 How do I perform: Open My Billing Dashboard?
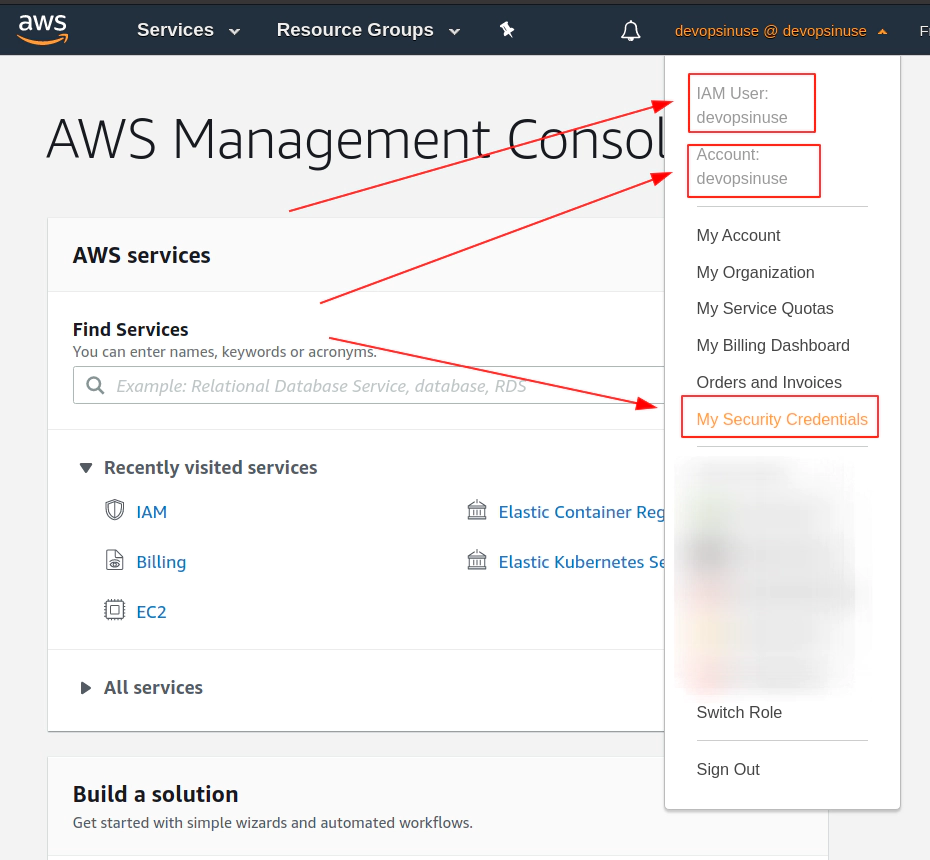pyautogui.click(x=773, y=345)
